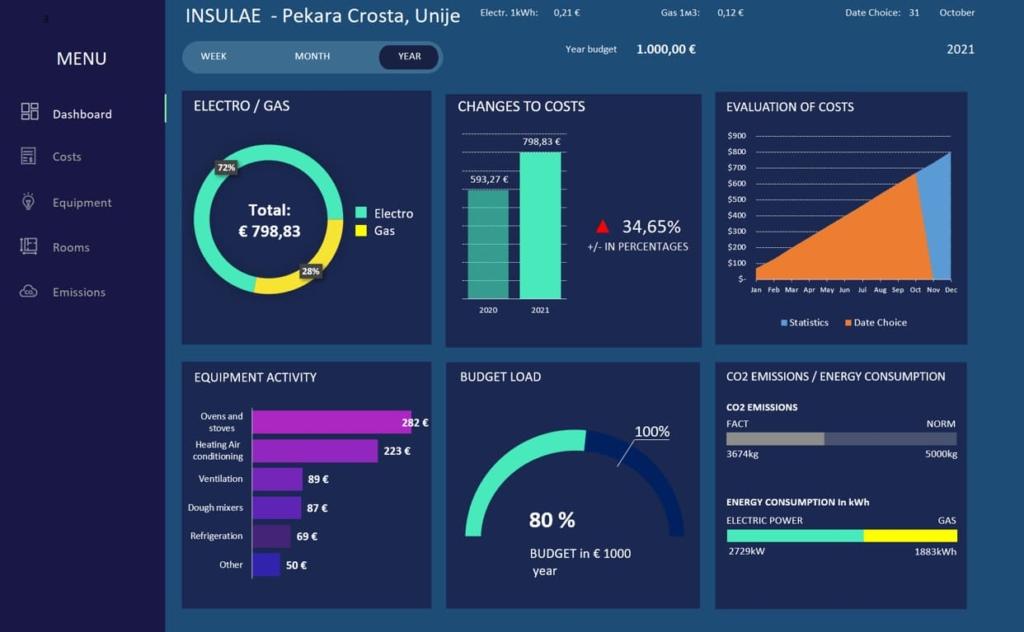Click the red triangle increase indicator
This screenshot has height=632, width=1024.
coord(603,227)
